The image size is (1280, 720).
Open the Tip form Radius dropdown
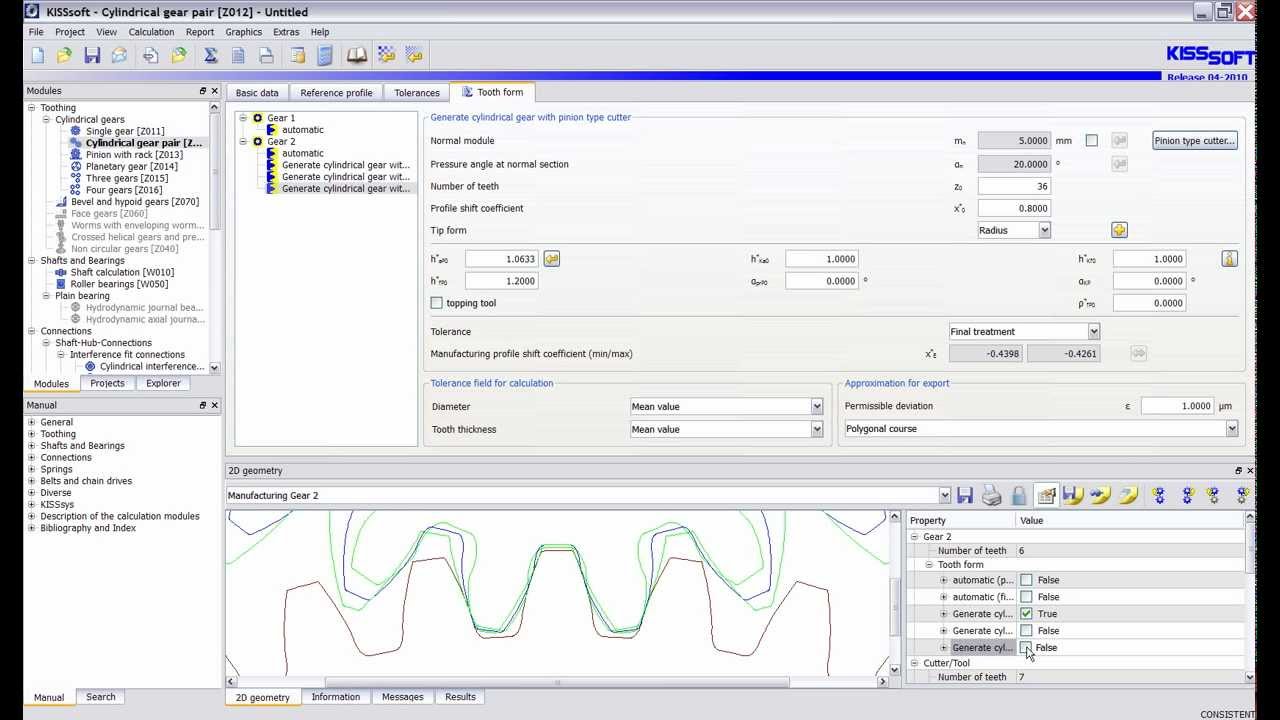click(1044, 230)
